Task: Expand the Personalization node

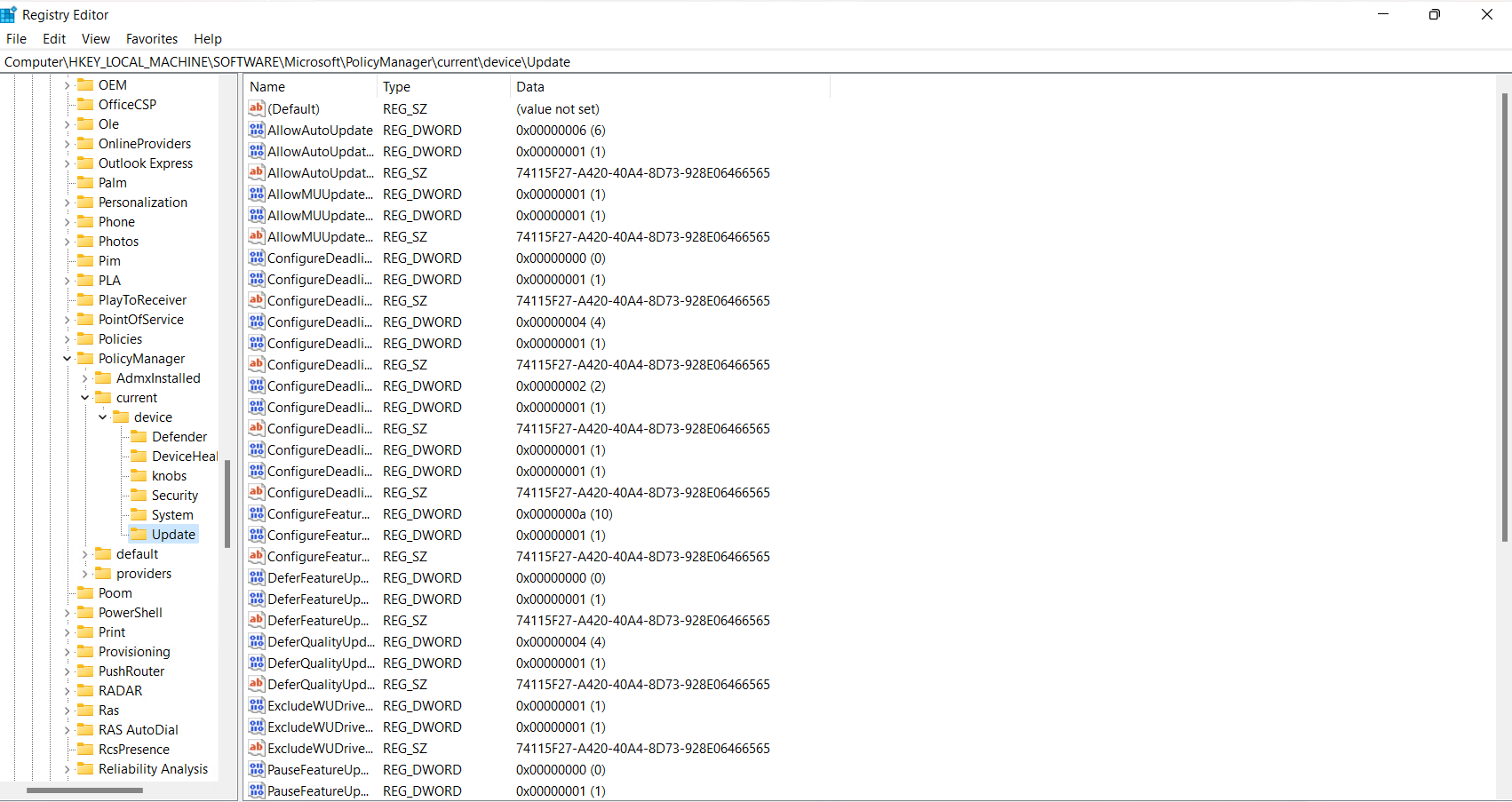Action: coord(67,202)
